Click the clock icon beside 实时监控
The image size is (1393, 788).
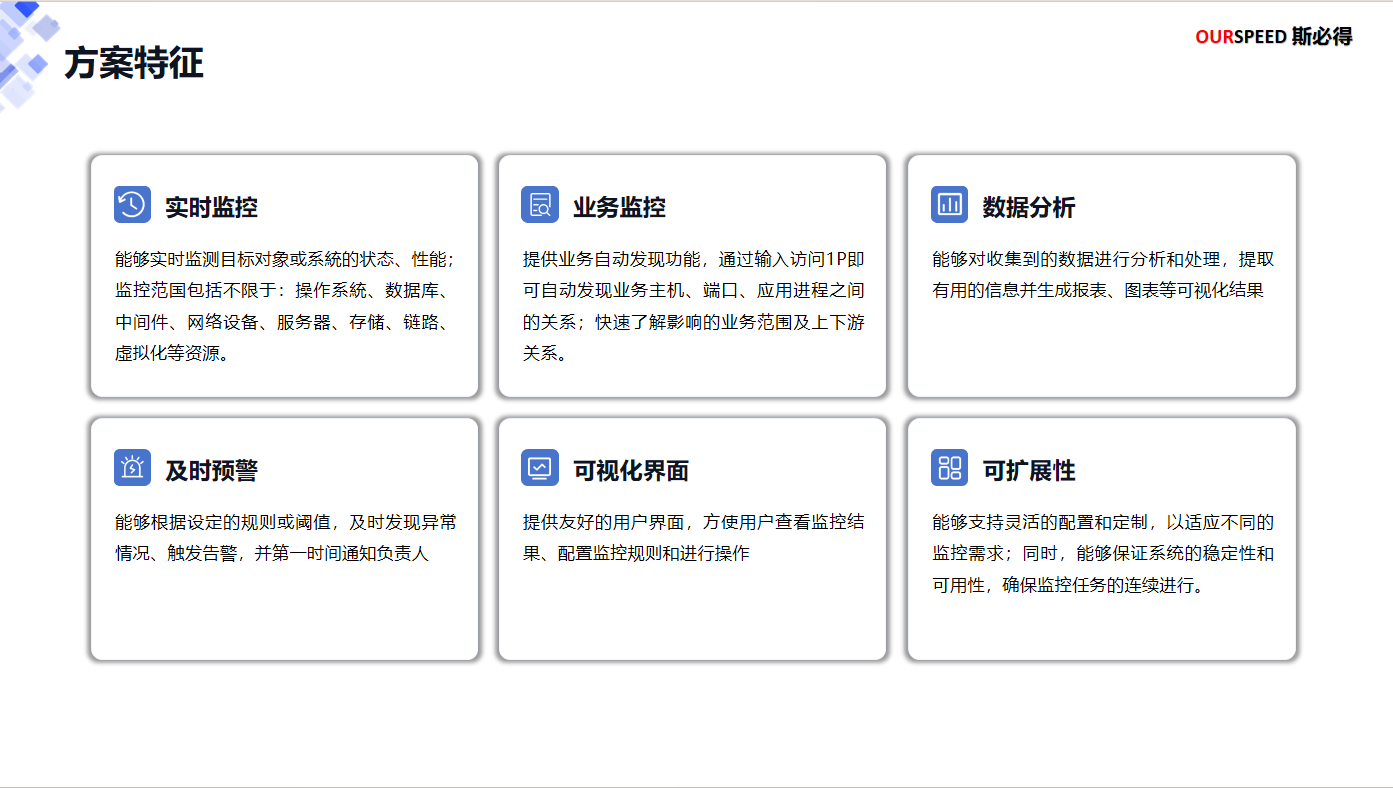(x=132, y=205)
